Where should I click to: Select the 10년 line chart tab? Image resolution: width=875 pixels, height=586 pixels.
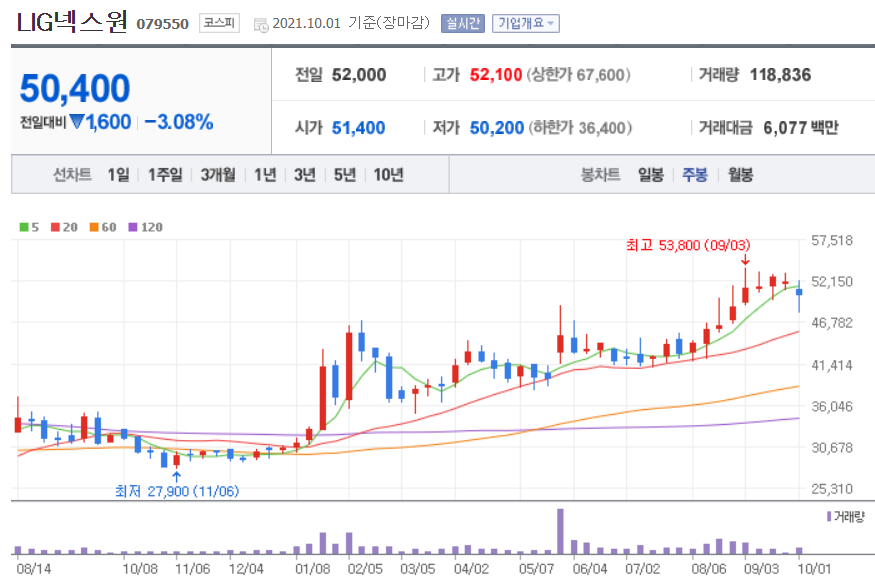point(388,175)
